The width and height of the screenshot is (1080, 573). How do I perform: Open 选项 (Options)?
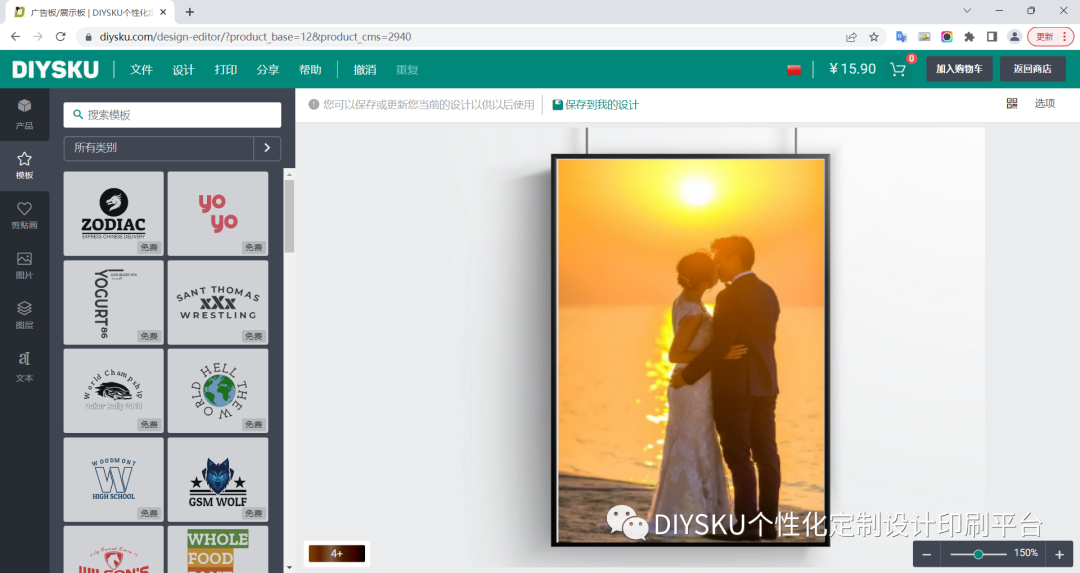[x=1044, y=103]
